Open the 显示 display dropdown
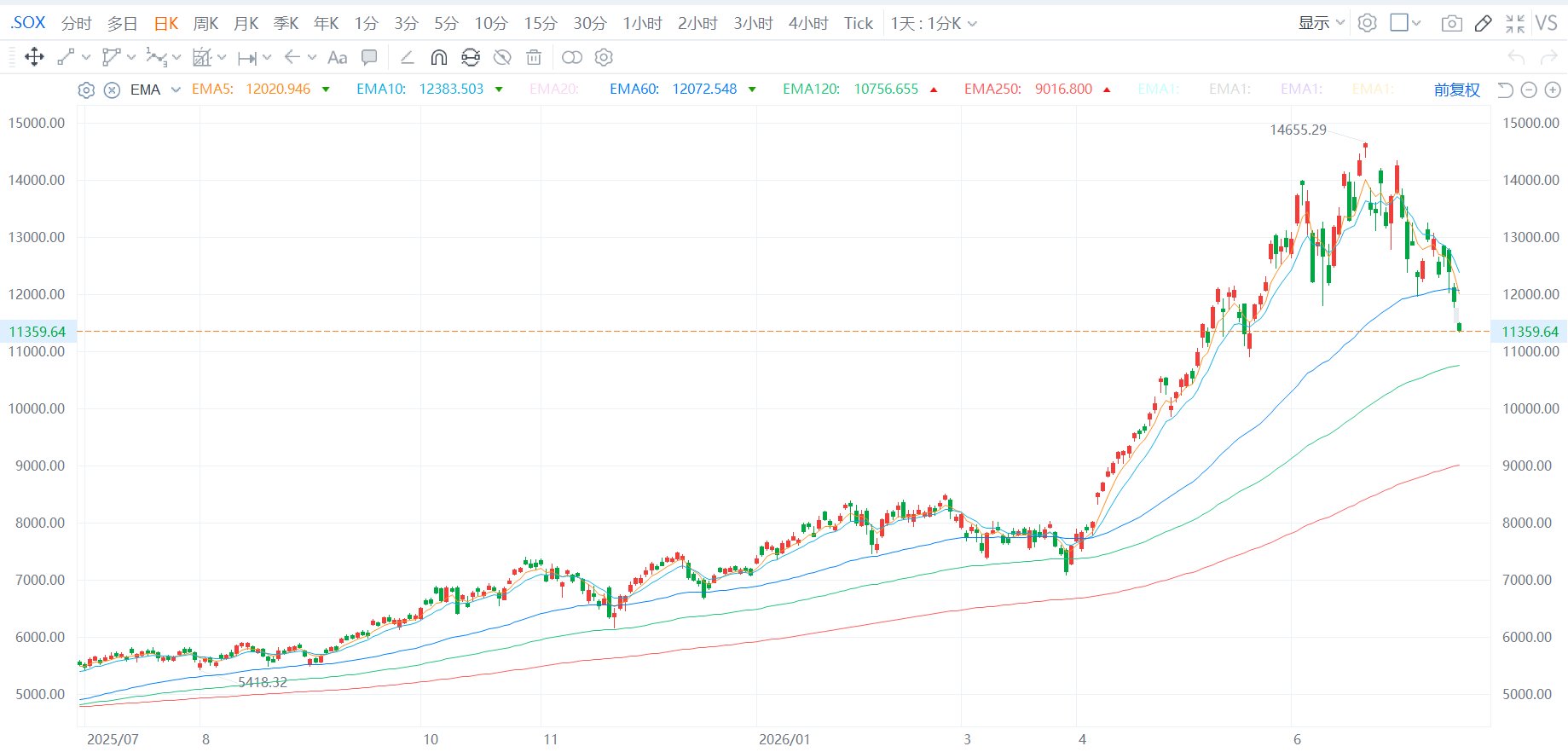The height and width of the screenshot is (752, 1568). click(x=1322, y=23)
